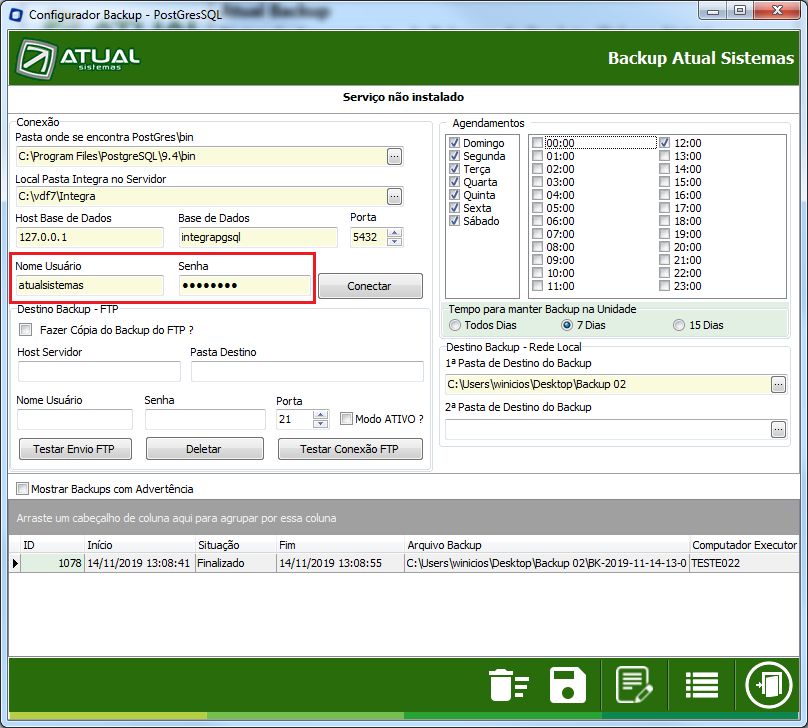Toggle the Terça checkbox

coord(454,168)
